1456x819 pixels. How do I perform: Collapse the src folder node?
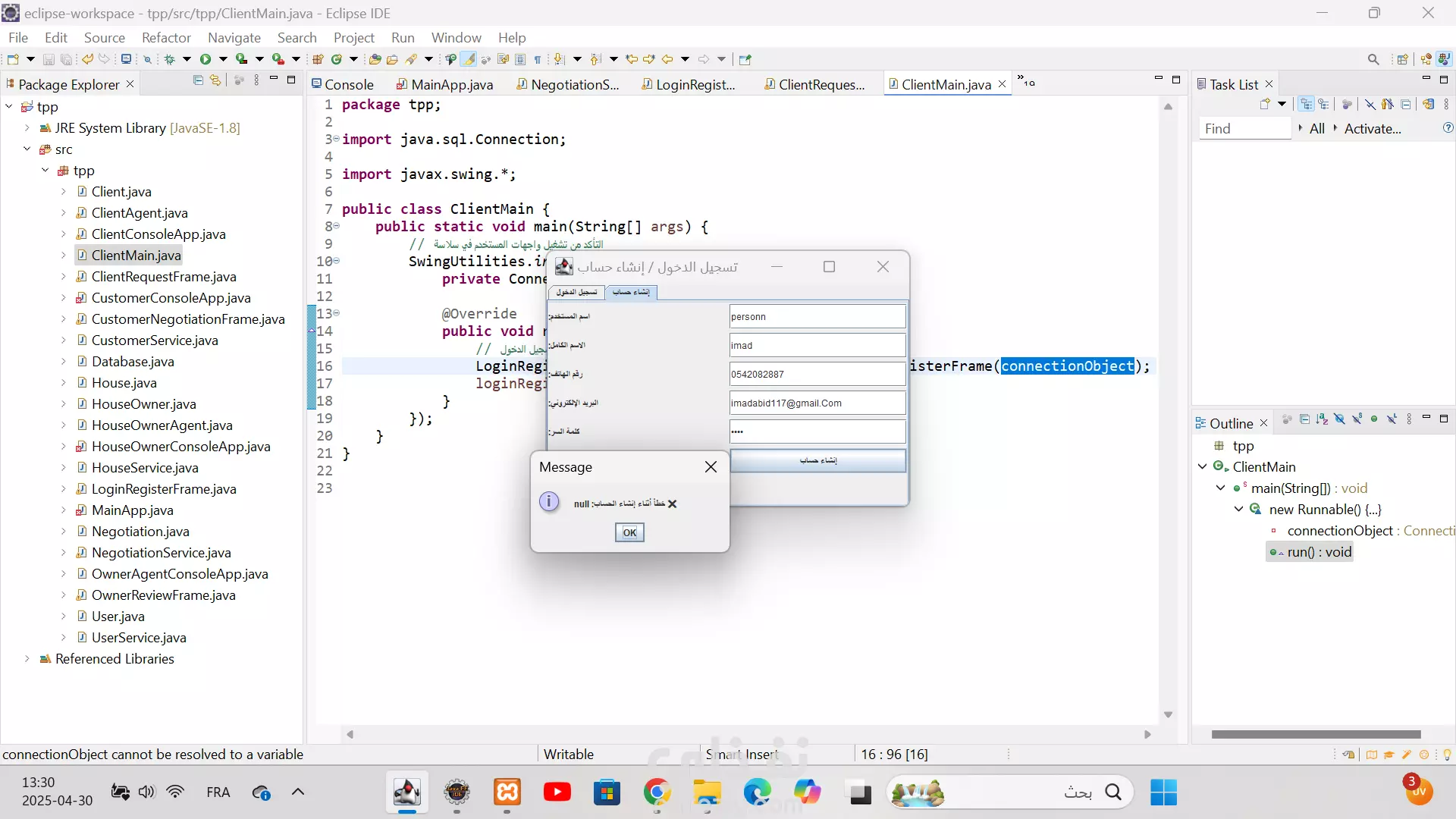[x=27, y=149]
